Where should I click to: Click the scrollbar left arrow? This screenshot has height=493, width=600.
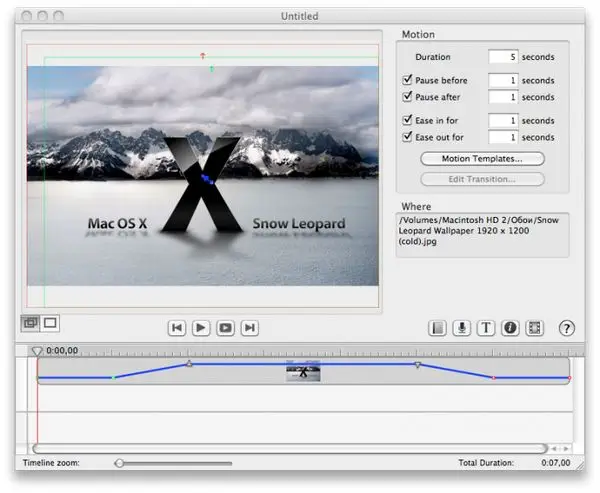(554, 448)
